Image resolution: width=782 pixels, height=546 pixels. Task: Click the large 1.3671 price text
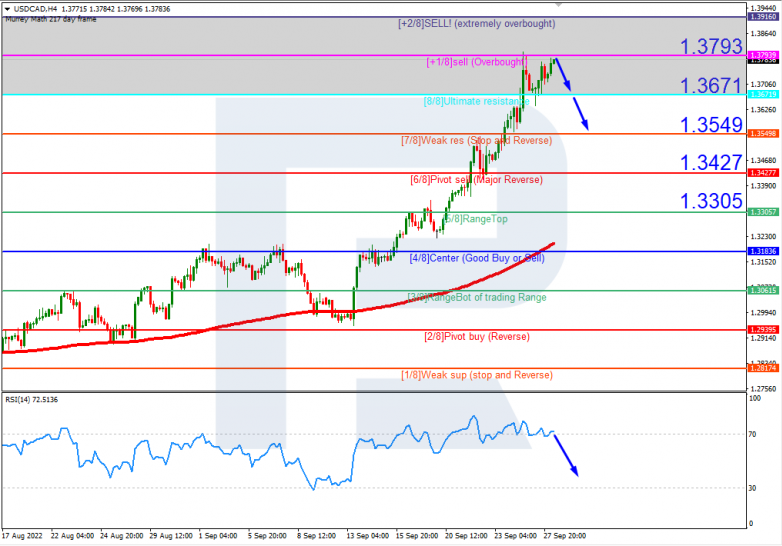[711, 86]
